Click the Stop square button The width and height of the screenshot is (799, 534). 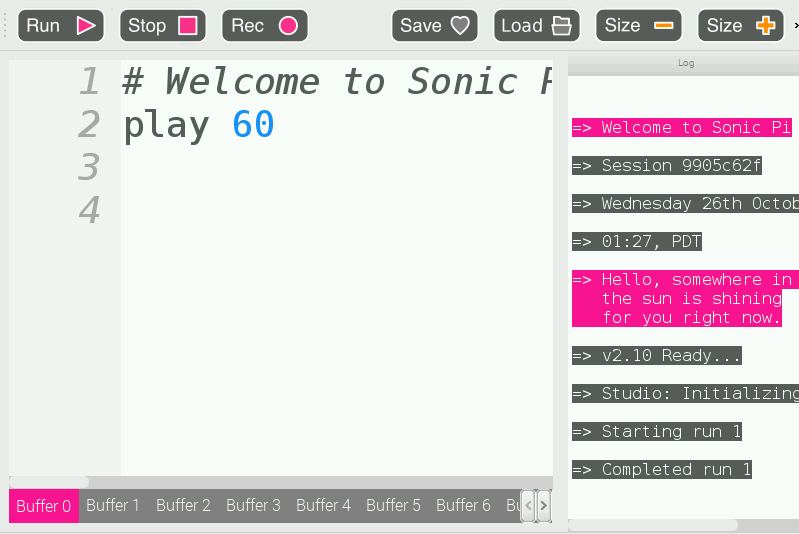coord(162,26)
